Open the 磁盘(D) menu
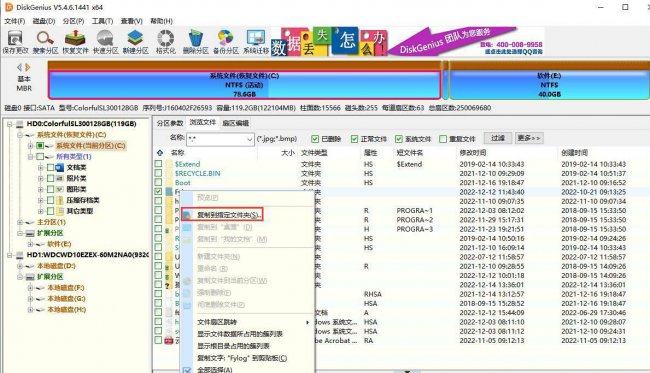The image size is (650, 373). [x=44, y=21]
